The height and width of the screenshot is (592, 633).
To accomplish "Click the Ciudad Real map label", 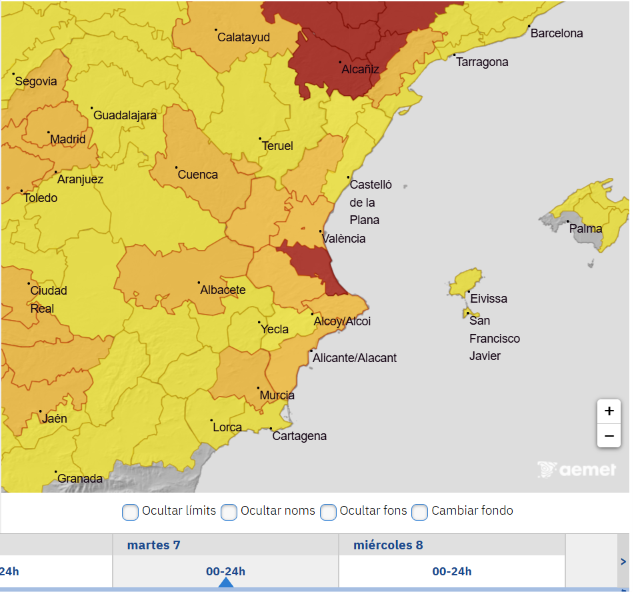I will (x=48, y=299).
